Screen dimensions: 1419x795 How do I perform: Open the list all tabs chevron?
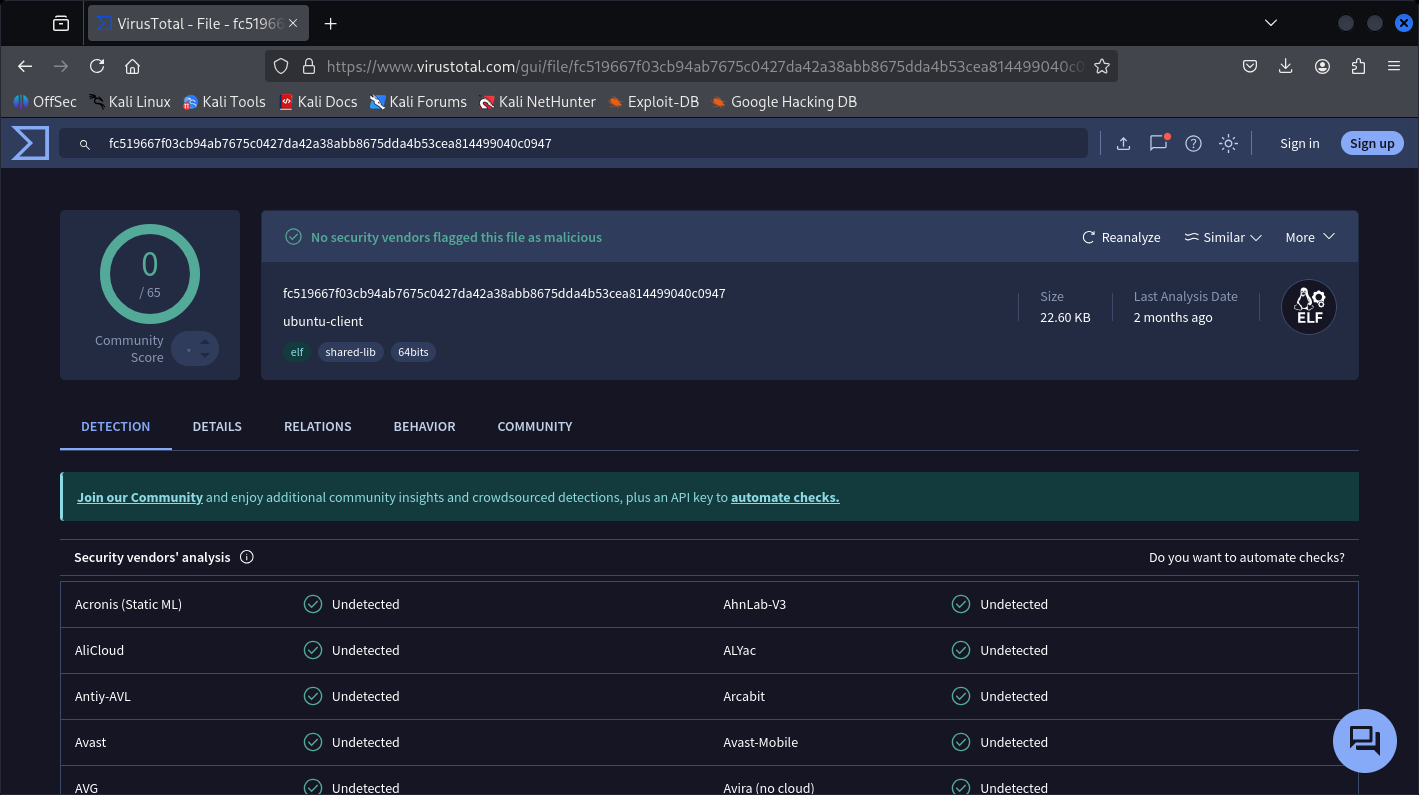click(1271, 23)
